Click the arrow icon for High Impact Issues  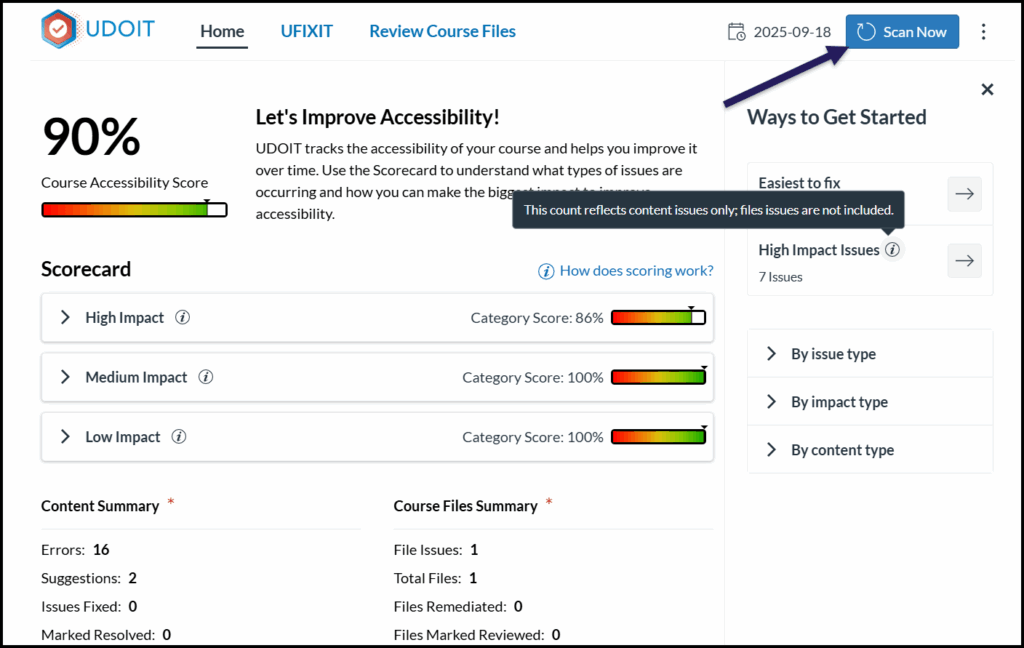(x=964, y=260)
